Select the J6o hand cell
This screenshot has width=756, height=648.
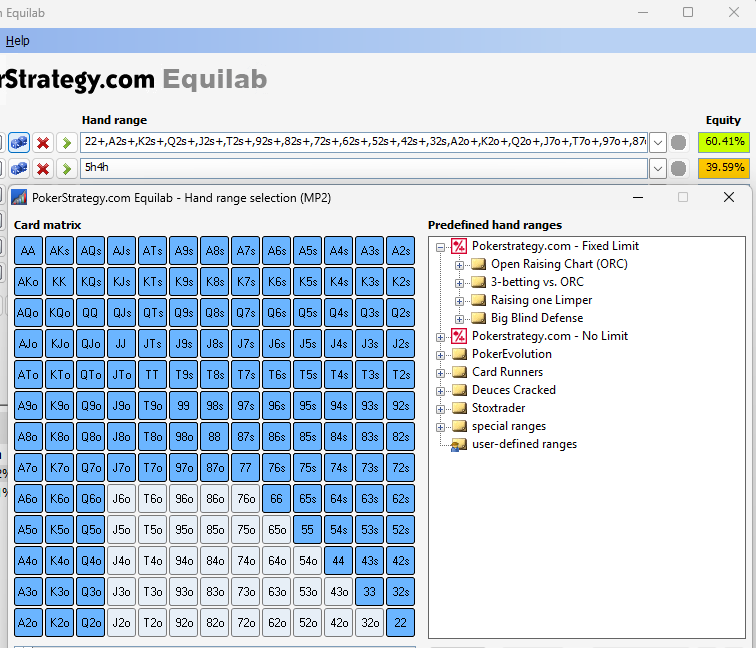tap(122, 499)
